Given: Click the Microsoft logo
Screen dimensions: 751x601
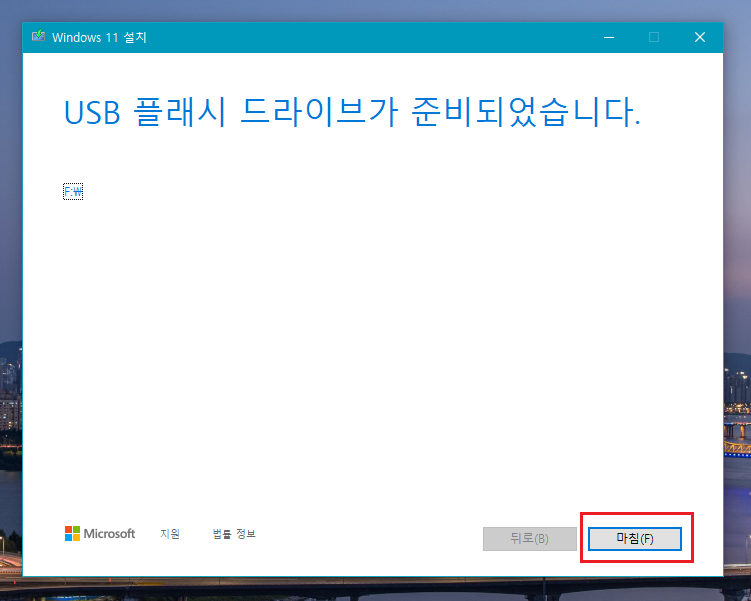Looking at the screenshot, I should click(x=100, y=533).
